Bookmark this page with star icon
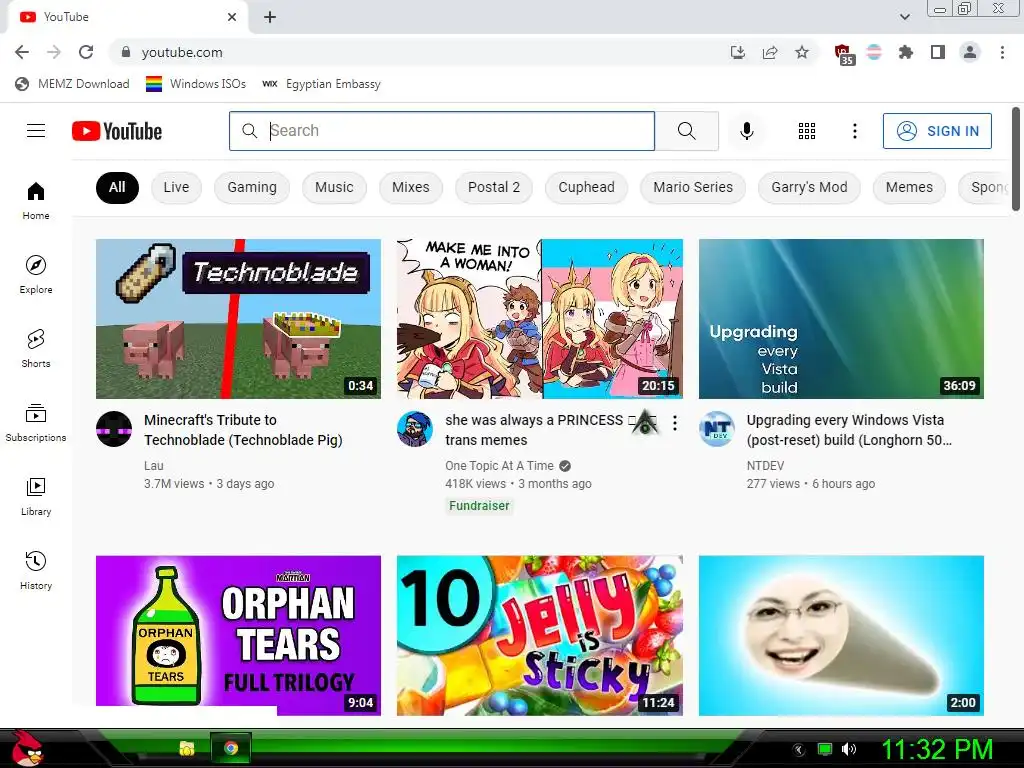Screen dimensions: 1024x768 (802, 52)
